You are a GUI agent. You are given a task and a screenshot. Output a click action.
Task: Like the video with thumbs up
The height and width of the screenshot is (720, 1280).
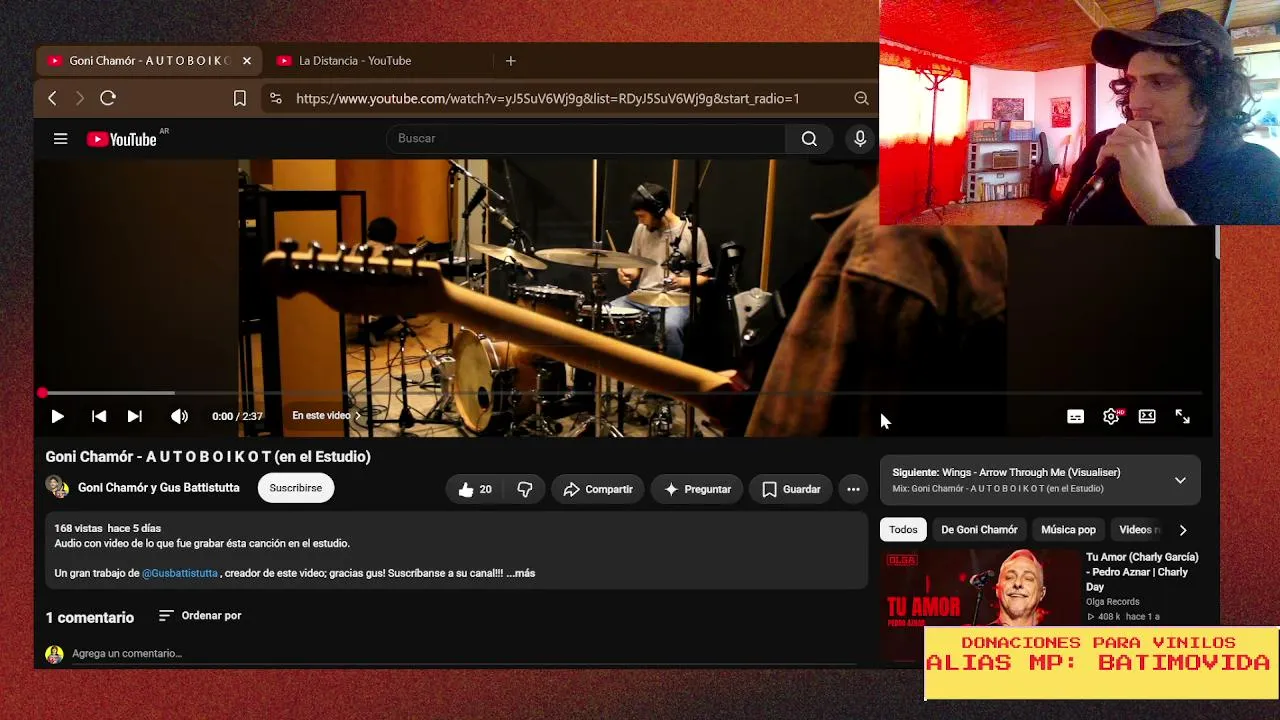(475, 489)
